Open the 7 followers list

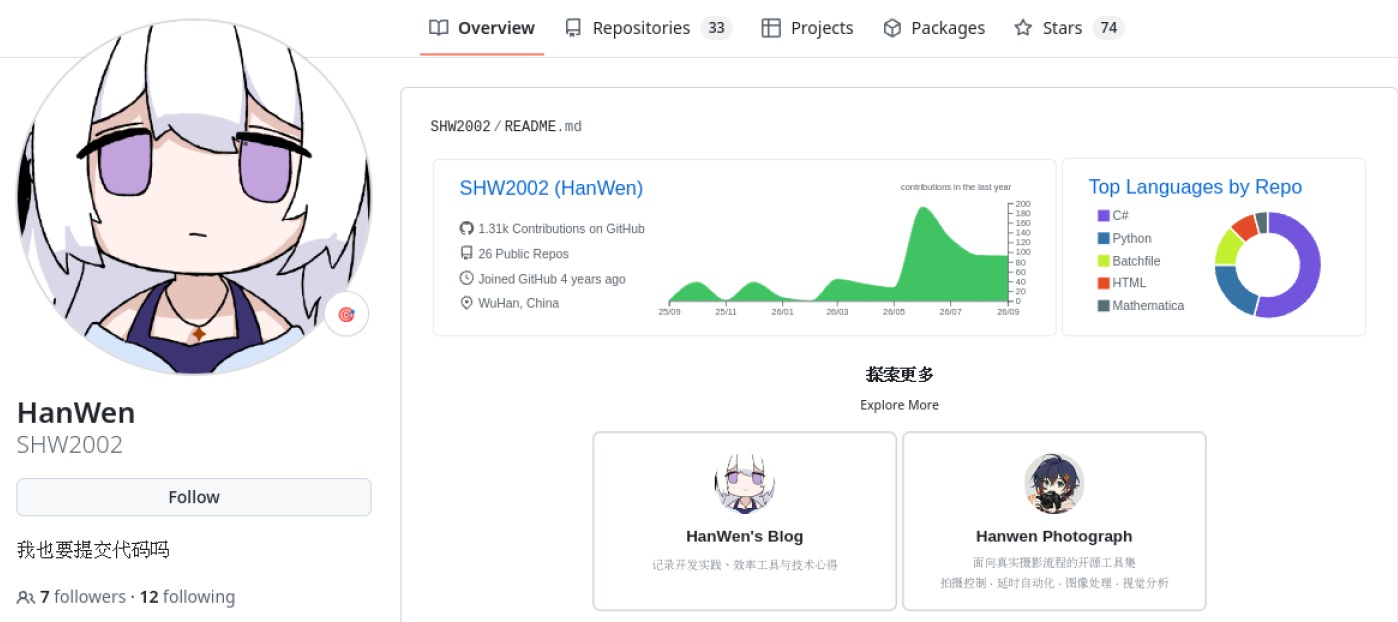pyautogui.click(x=83, y=597)
